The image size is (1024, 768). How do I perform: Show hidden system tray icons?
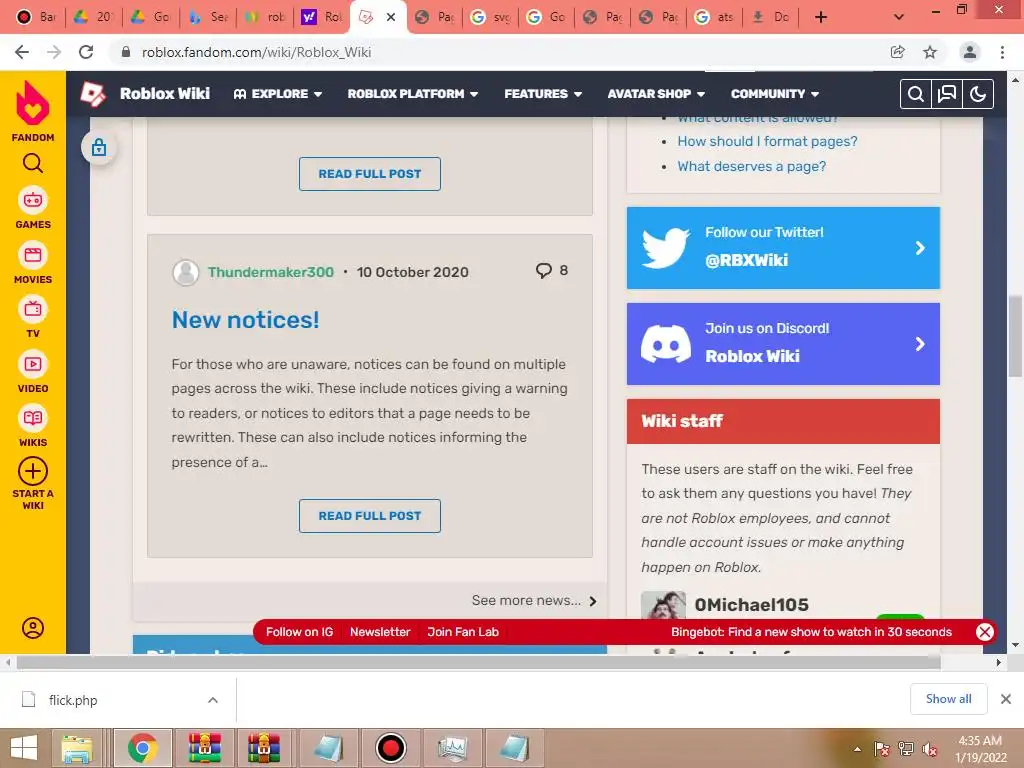pyautogui.click(x=857, y=749)
